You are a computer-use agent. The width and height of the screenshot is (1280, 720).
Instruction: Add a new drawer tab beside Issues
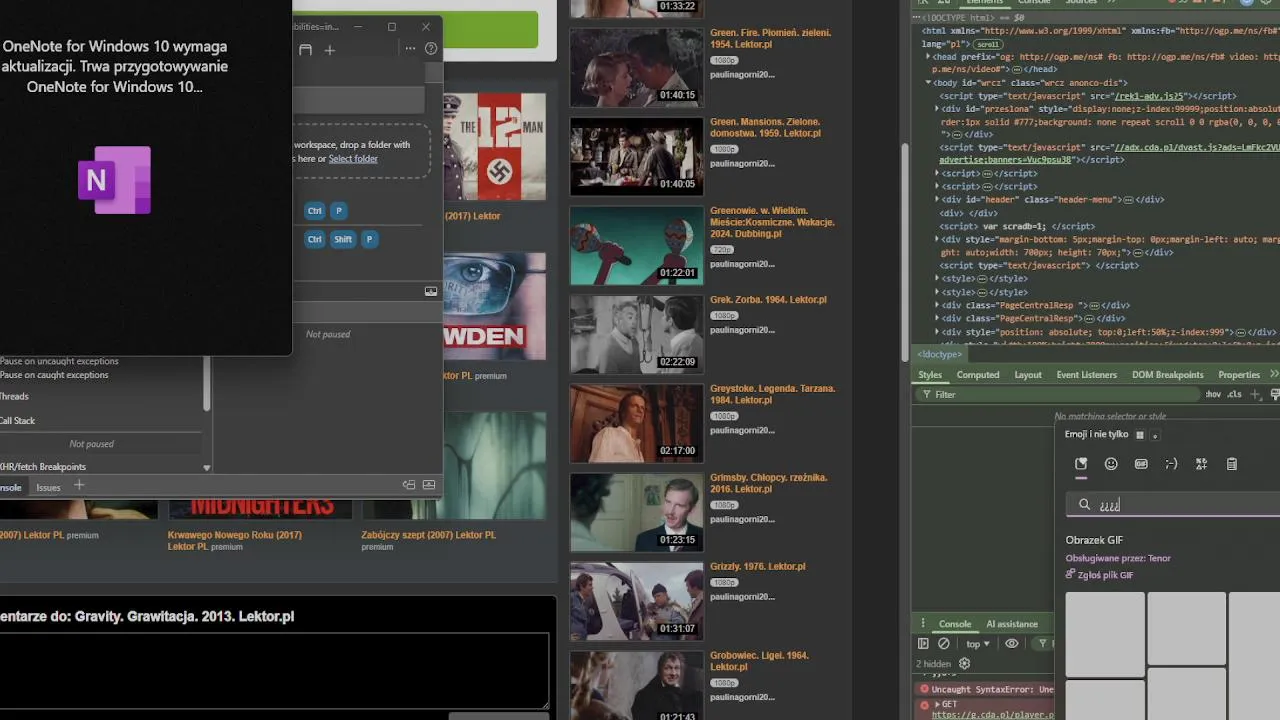click(x=79, y=485)
